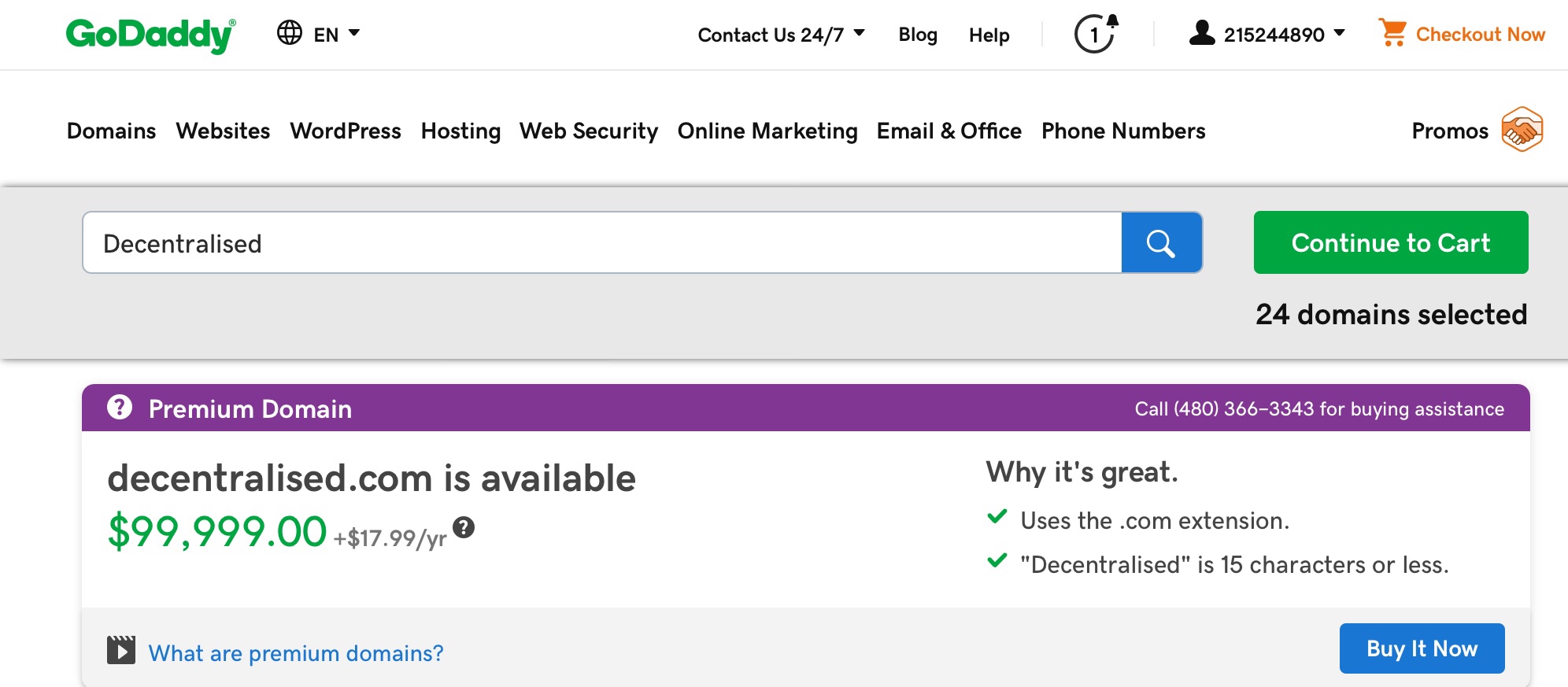
Task: Click the price help question mark icon
Action: 464,527
